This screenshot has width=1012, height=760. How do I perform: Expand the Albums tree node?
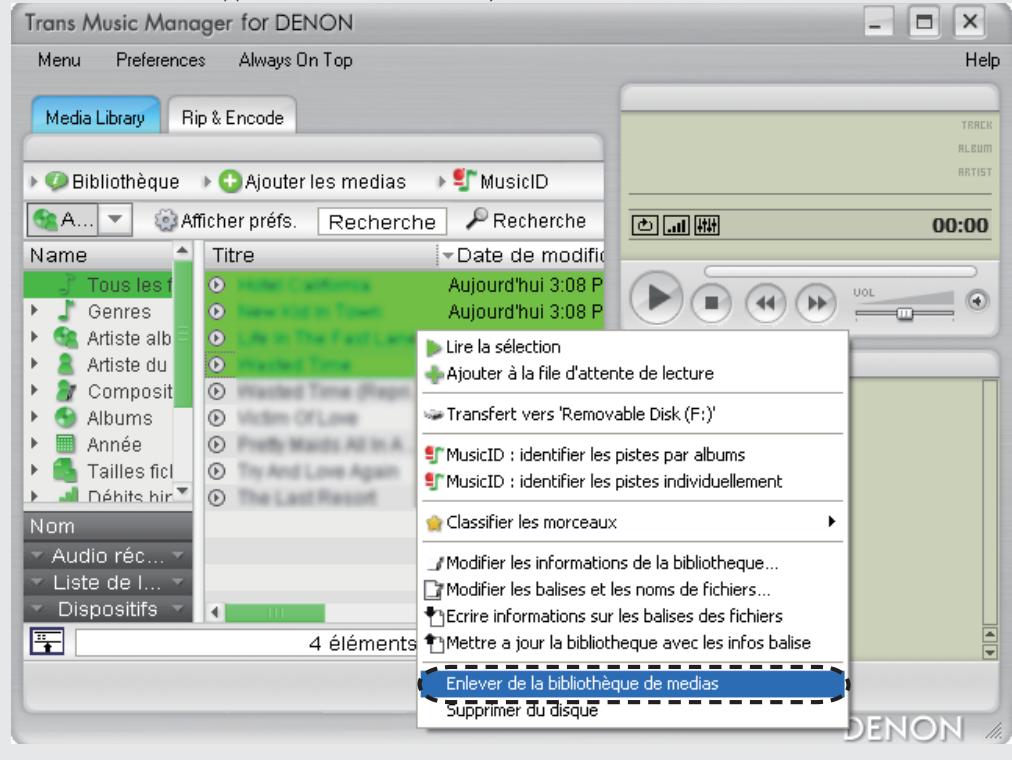[x=34, y=417]
